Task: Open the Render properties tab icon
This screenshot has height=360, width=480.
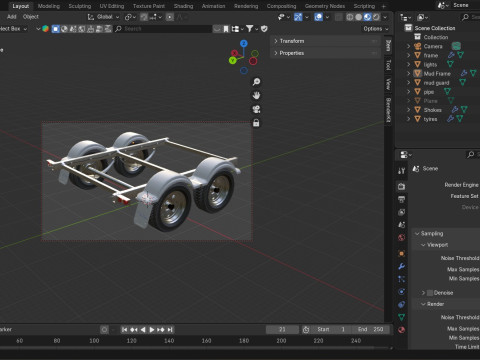Action: coord(401,186)
